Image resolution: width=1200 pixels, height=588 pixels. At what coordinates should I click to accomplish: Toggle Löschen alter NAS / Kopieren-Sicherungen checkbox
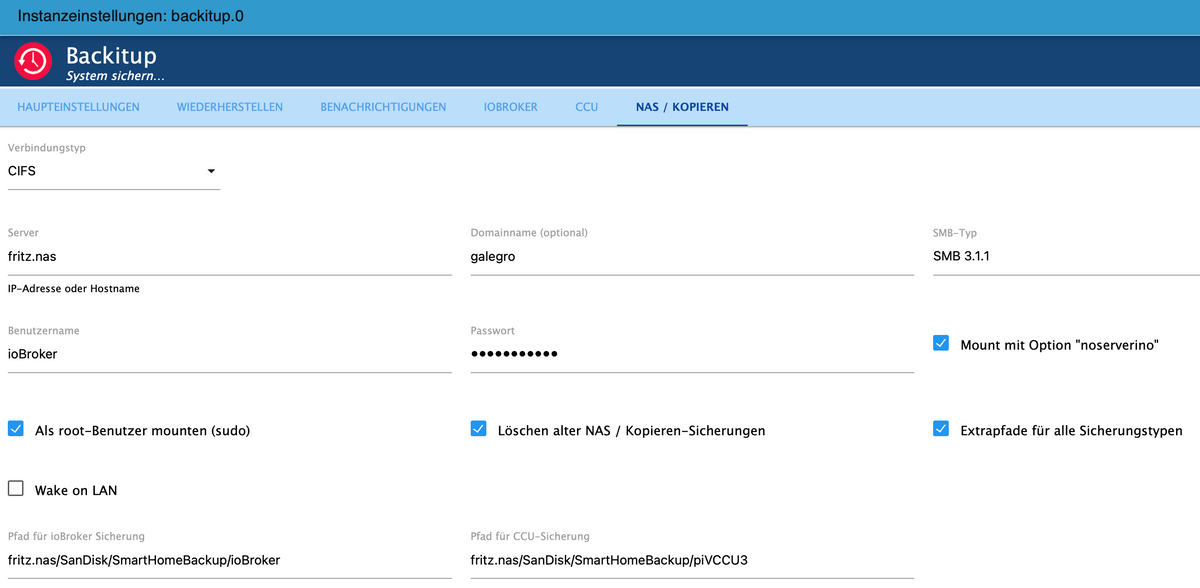(479, 429)
